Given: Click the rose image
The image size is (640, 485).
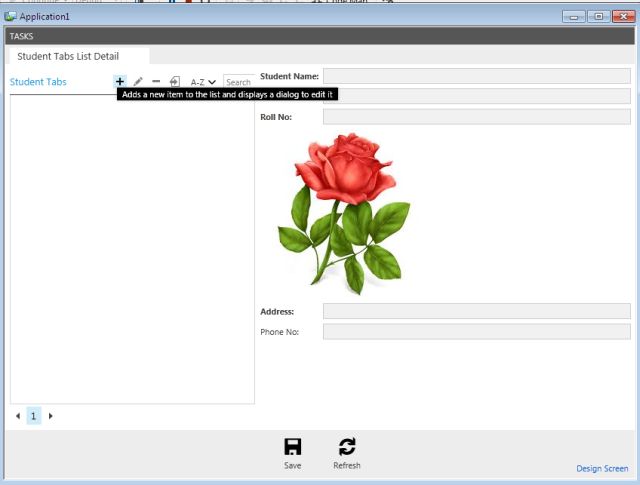Looking at the screenshot, I should point(344,213).
